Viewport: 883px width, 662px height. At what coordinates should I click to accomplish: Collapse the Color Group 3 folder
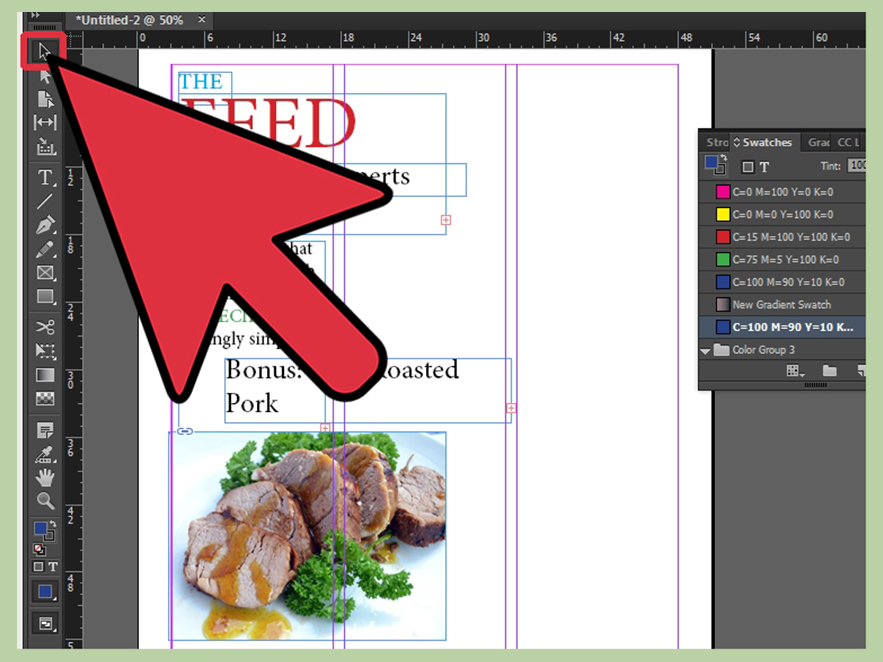coord(706,349)
